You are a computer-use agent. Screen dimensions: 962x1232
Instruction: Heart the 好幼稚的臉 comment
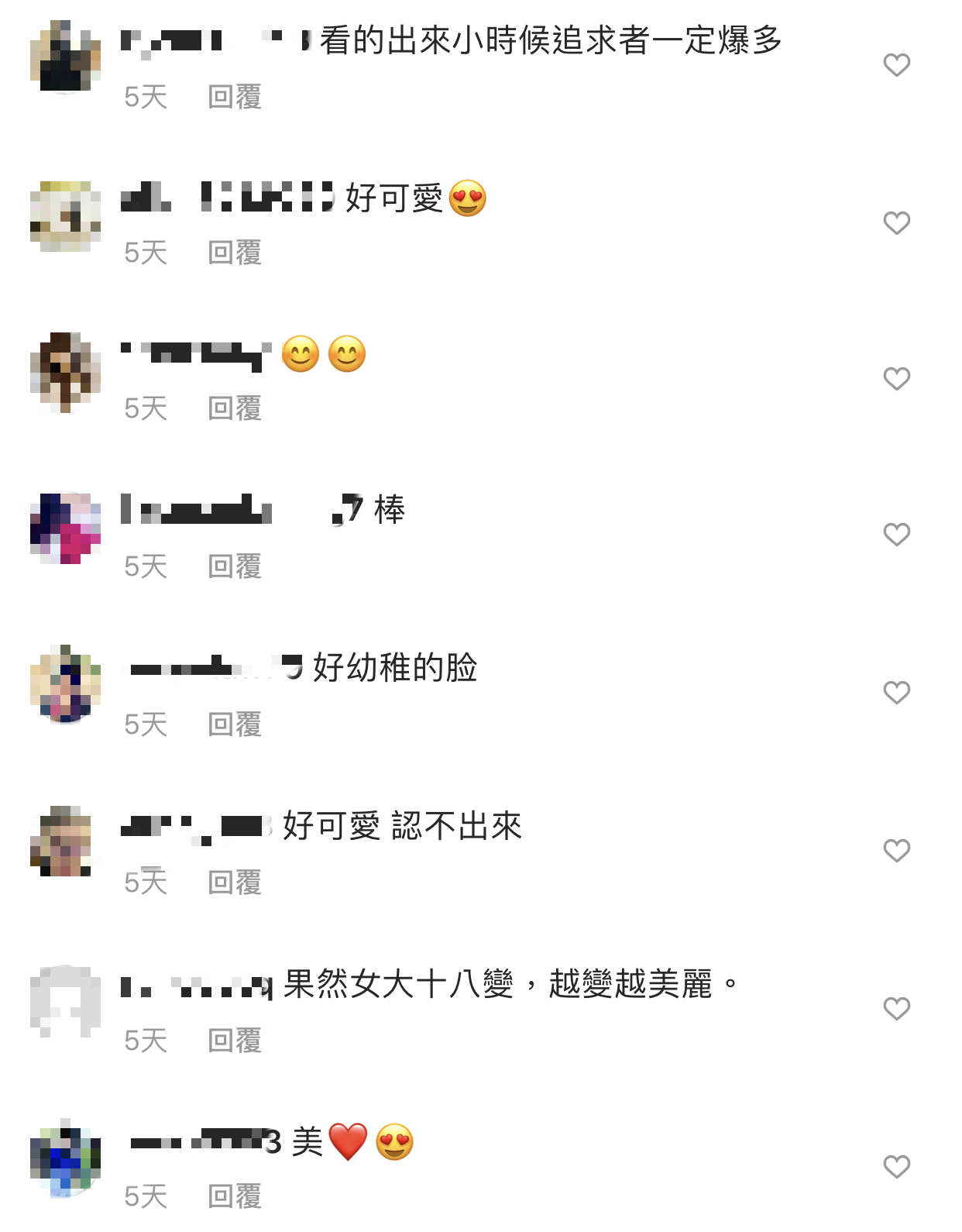(896, 693)
